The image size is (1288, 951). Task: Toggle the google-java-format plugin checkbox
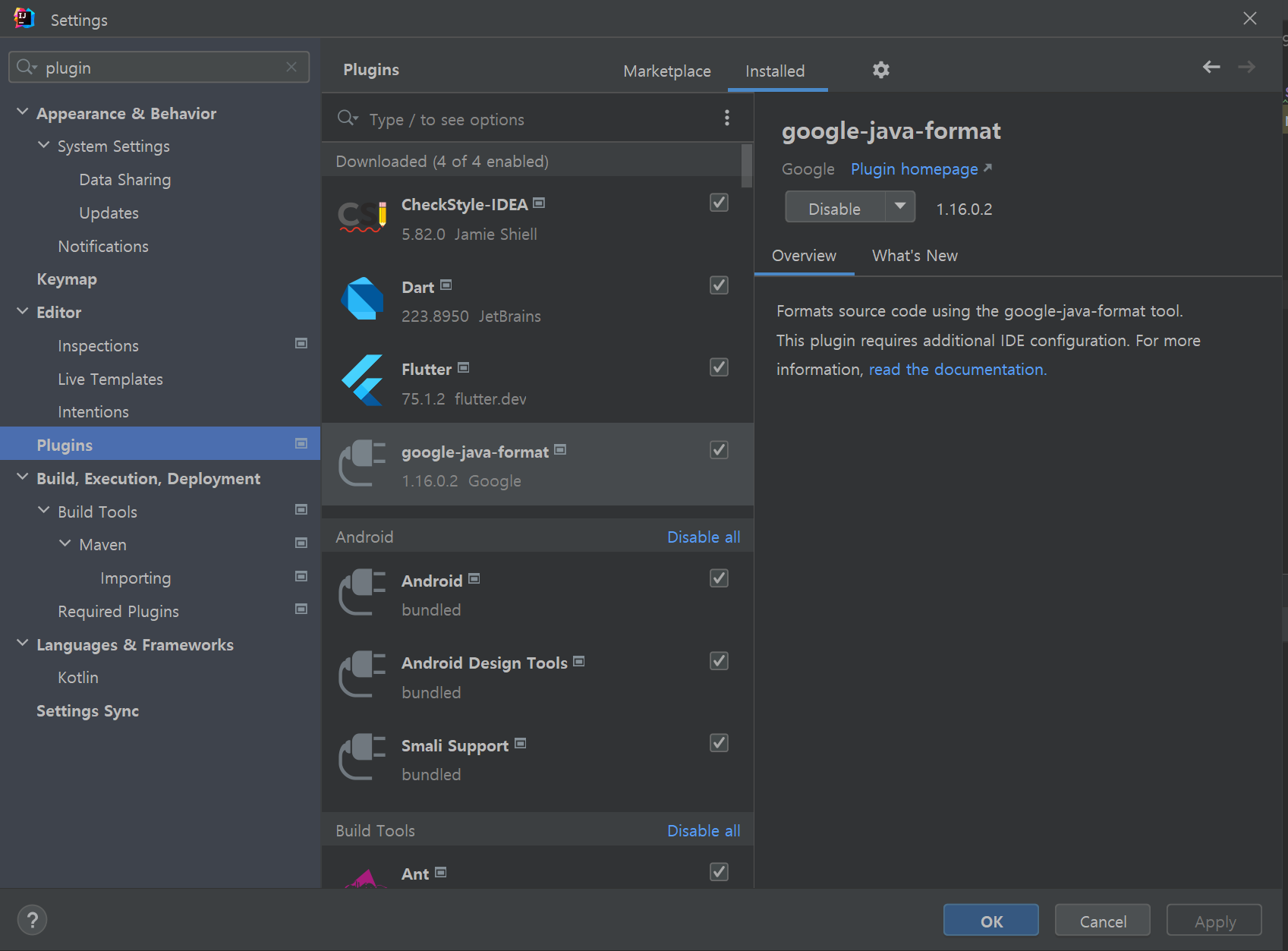pos(719,450)
